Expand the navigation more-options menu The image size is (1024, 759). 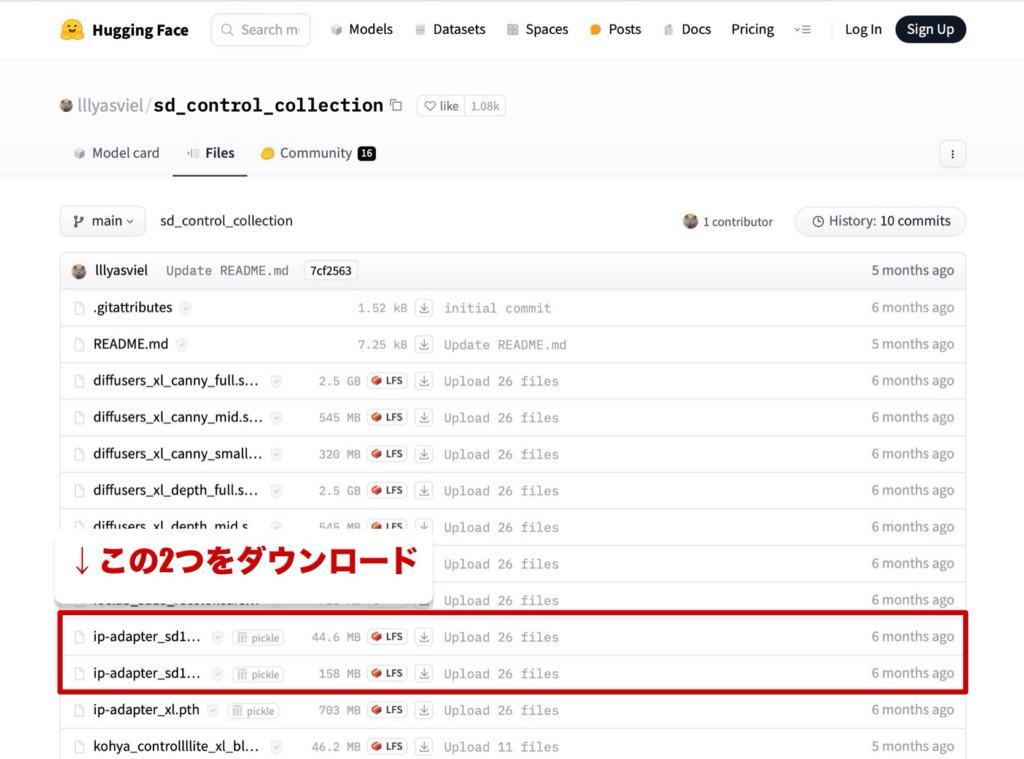(x=802, y=30)
